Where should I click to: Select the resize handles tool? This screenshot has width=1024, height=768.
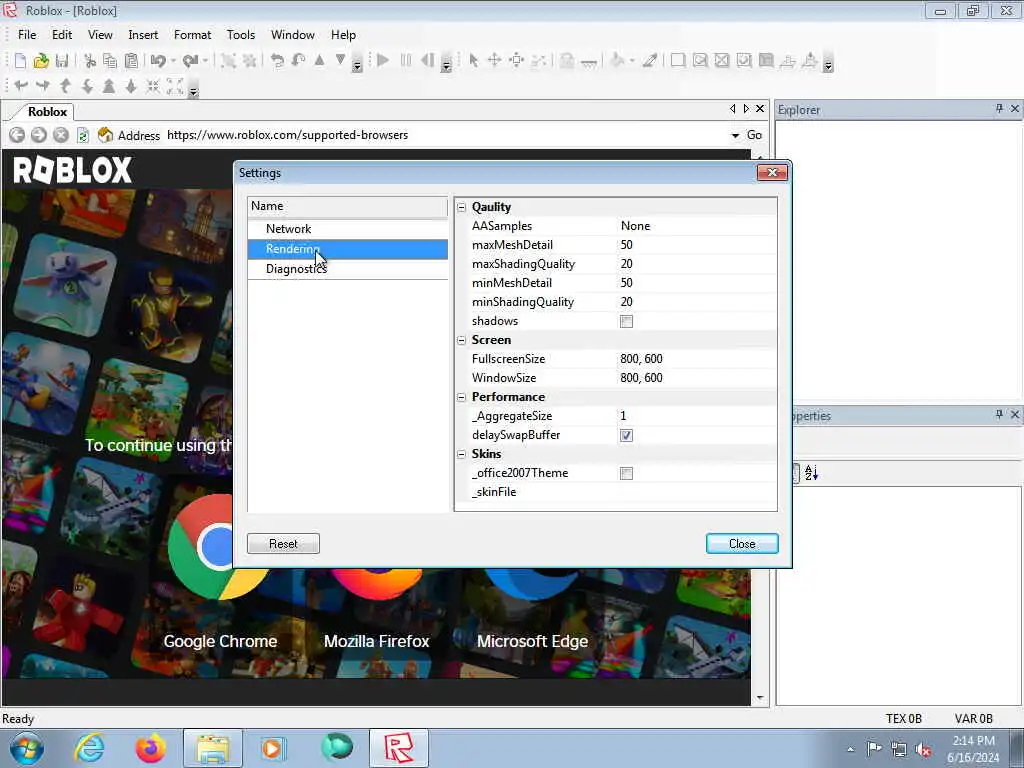tap(517, 61)
